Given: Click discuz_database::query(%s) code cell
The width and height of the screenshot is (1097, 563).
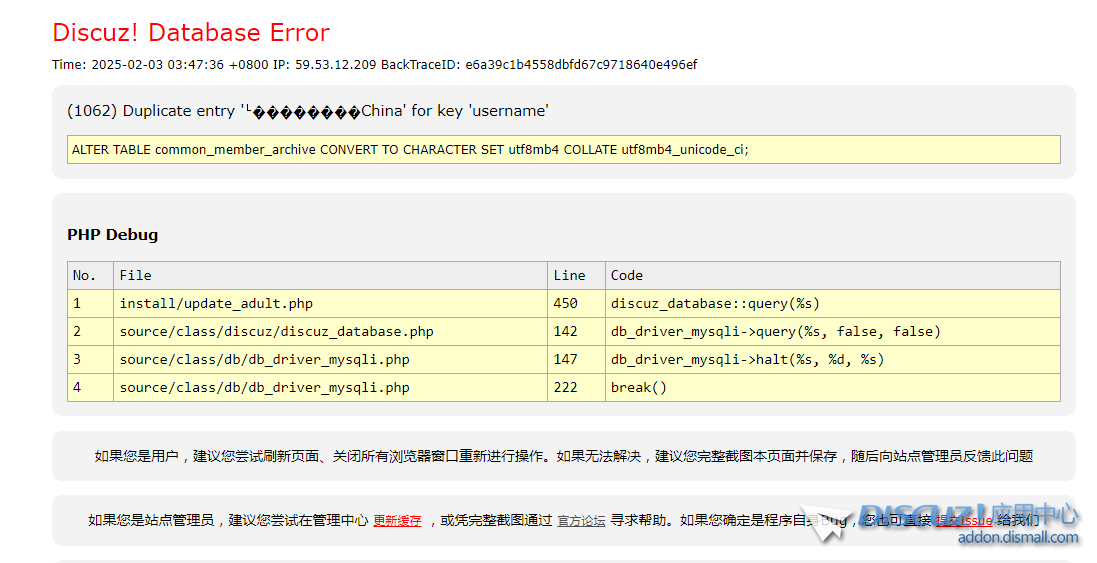Looking at the screenshot, I should tap(833, 304).
